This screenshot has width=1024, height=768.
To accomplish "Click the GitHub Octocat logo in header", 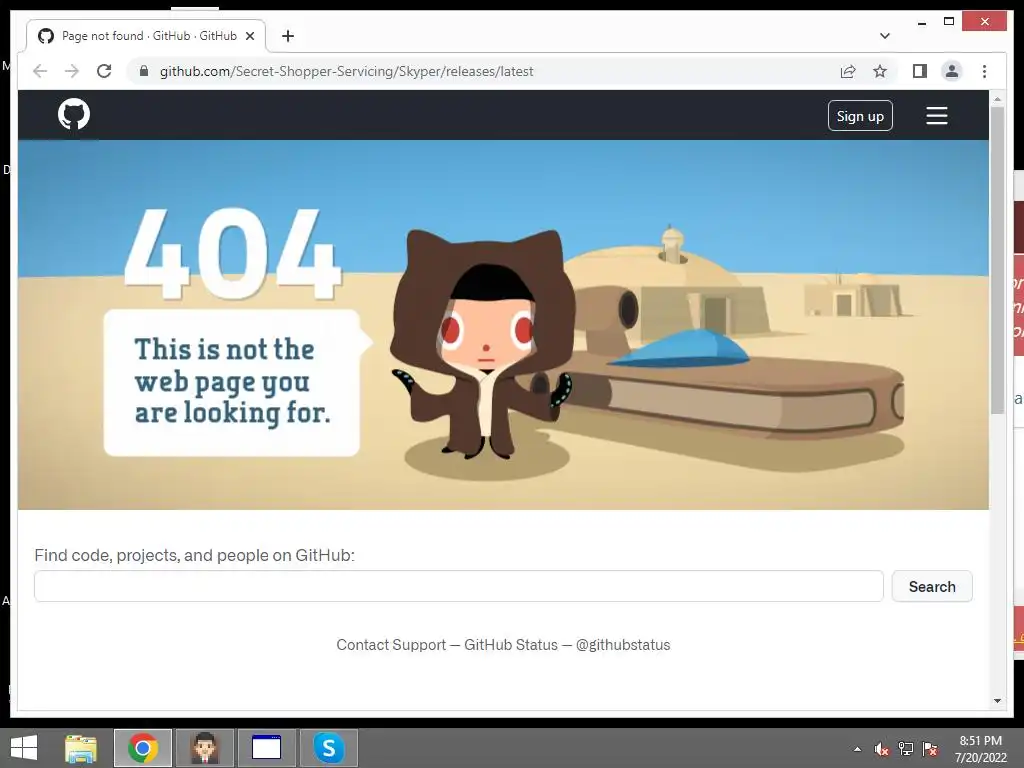I will [74, 114].
